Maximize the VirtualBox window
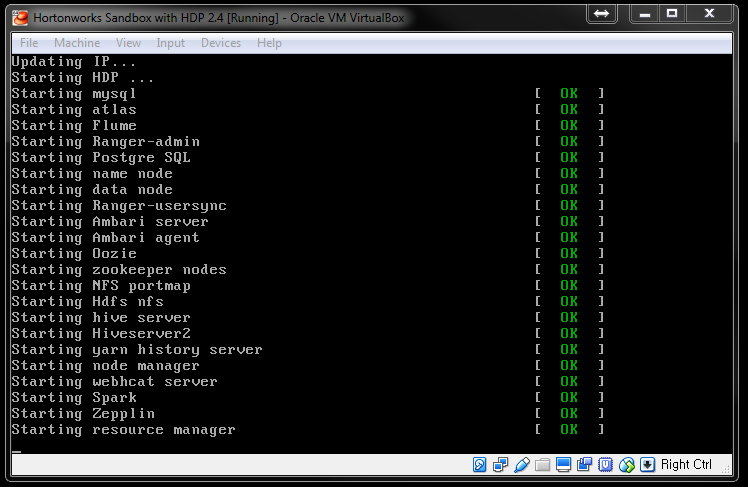This screenshot has height=487, width=748. (x=672, y=13)
